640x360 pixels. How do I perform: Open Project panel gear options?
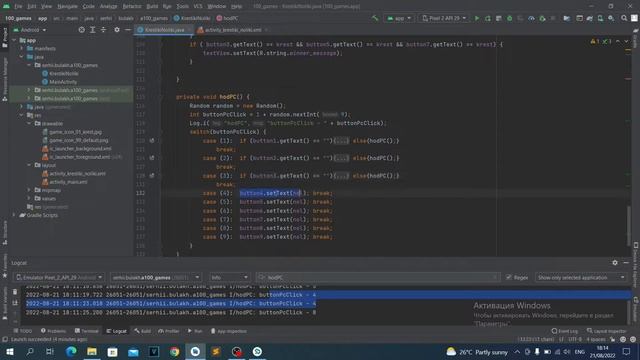coord(117,30)
